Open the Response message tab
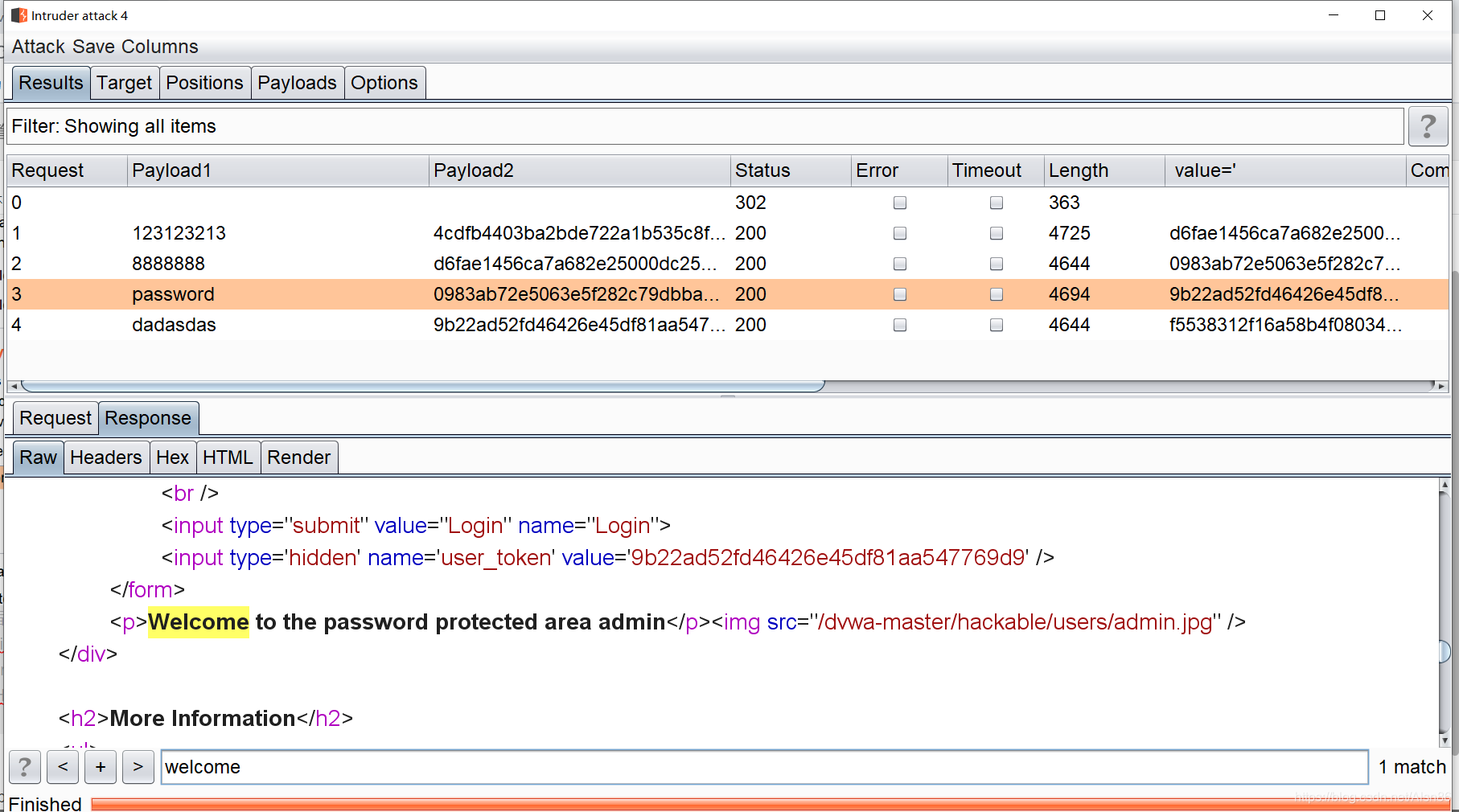Screen dimensions: 1459x812 148,418
